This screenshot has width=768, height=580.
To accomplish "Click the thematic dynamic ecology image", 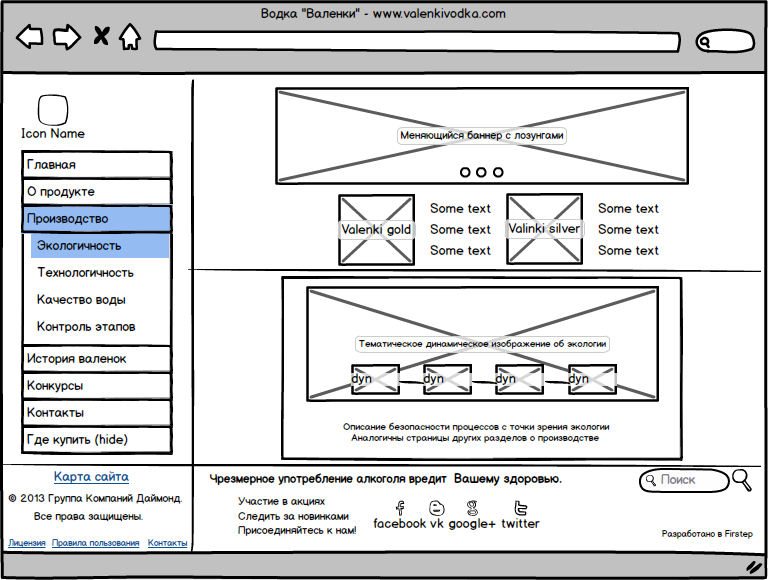I will 482,344.
